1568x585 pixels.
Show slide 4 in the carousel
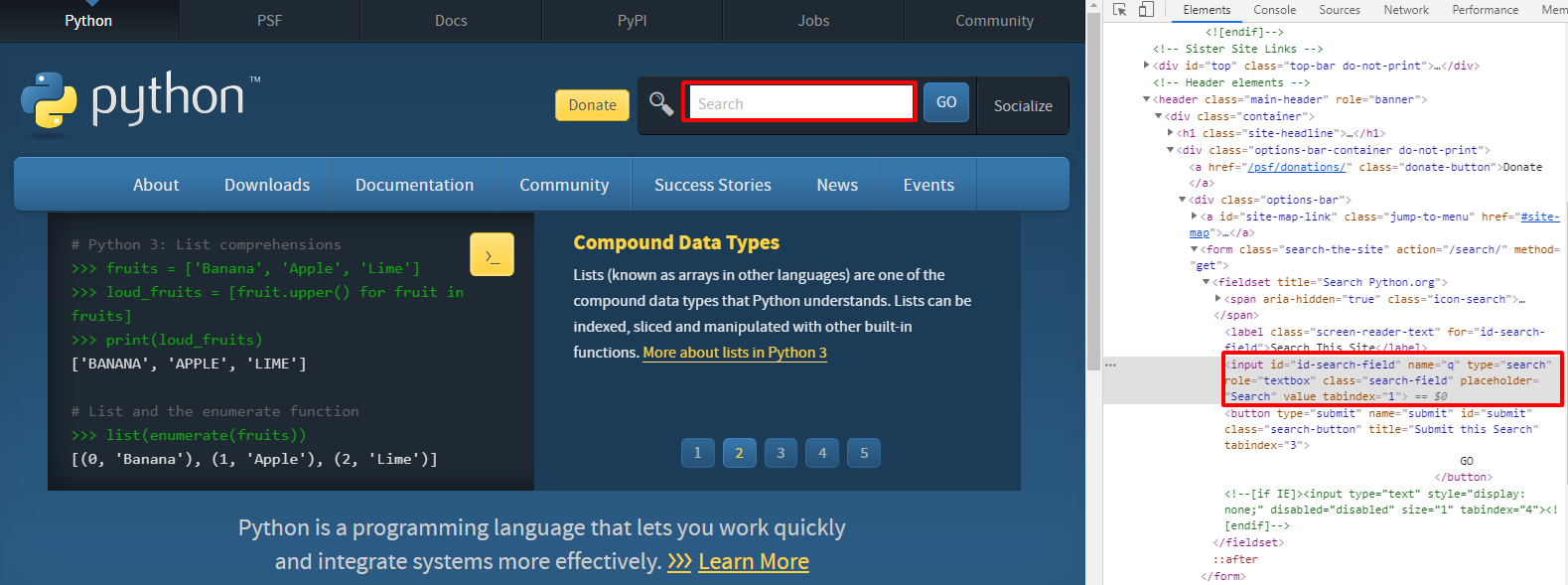[x=822, y=453]
